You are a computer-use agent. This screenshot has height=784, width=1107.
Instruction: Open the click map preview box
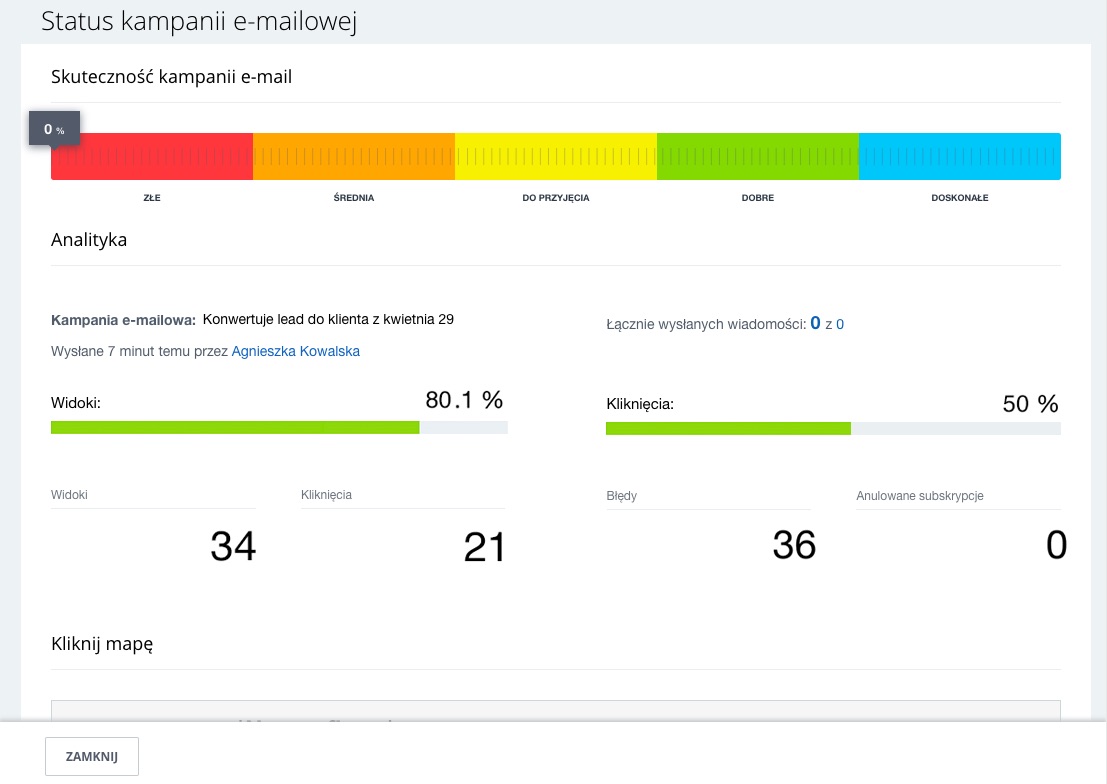(x=555, y=710)
